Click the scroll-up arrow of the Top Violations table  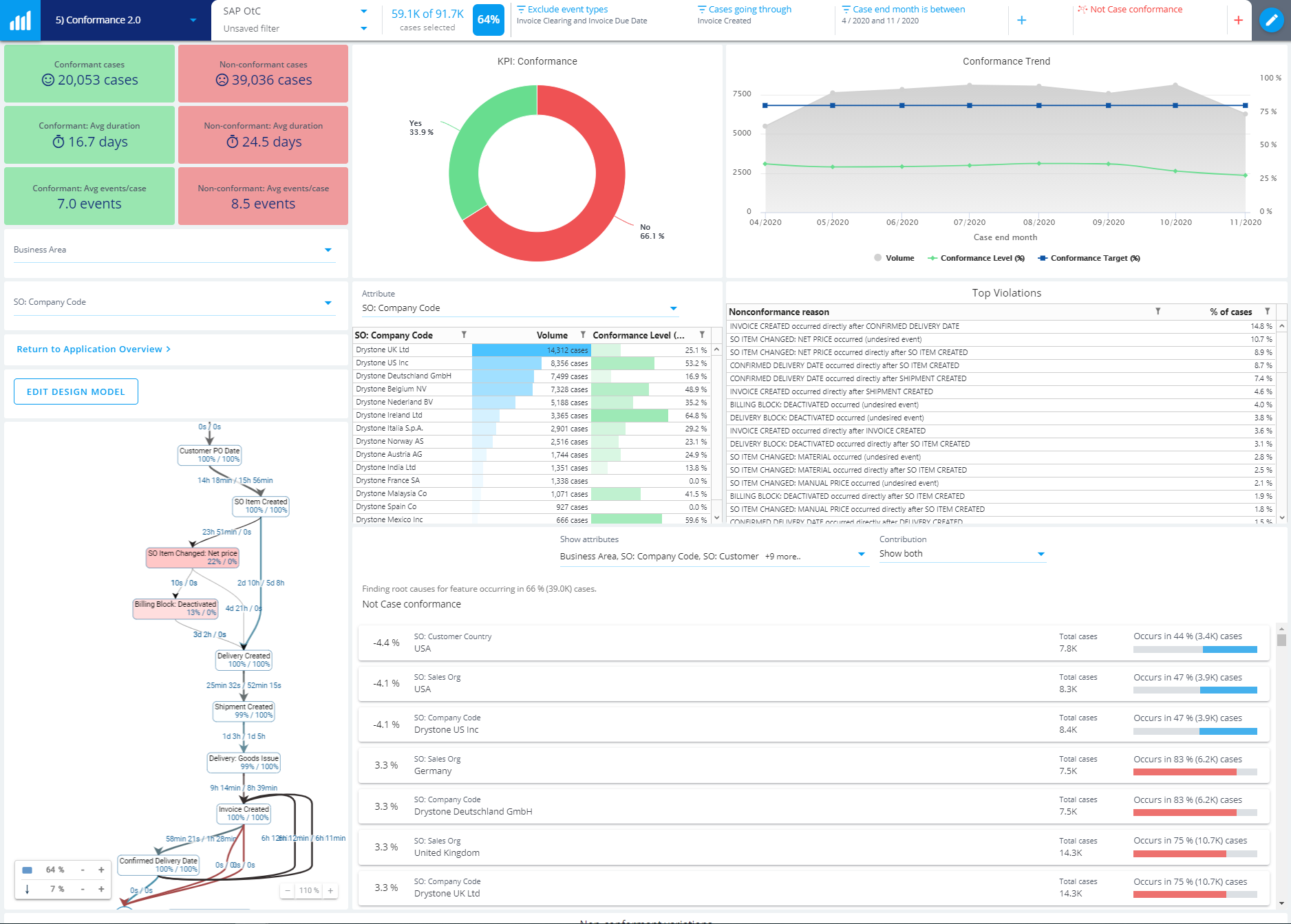(1281, 325)
